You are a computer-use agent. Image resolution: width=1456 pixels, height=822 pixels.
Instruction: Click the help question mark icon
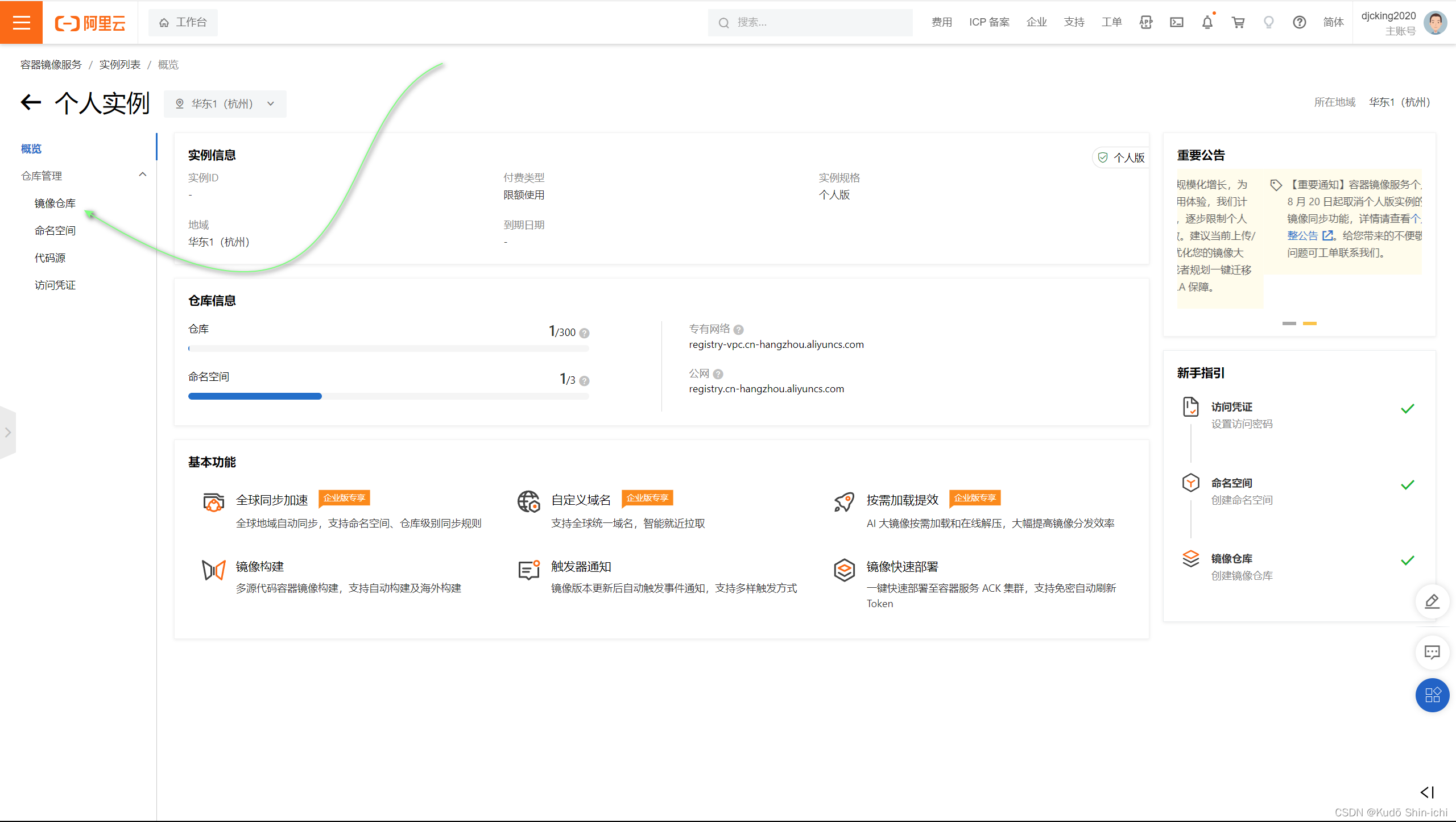click(x=1299, y=22)
